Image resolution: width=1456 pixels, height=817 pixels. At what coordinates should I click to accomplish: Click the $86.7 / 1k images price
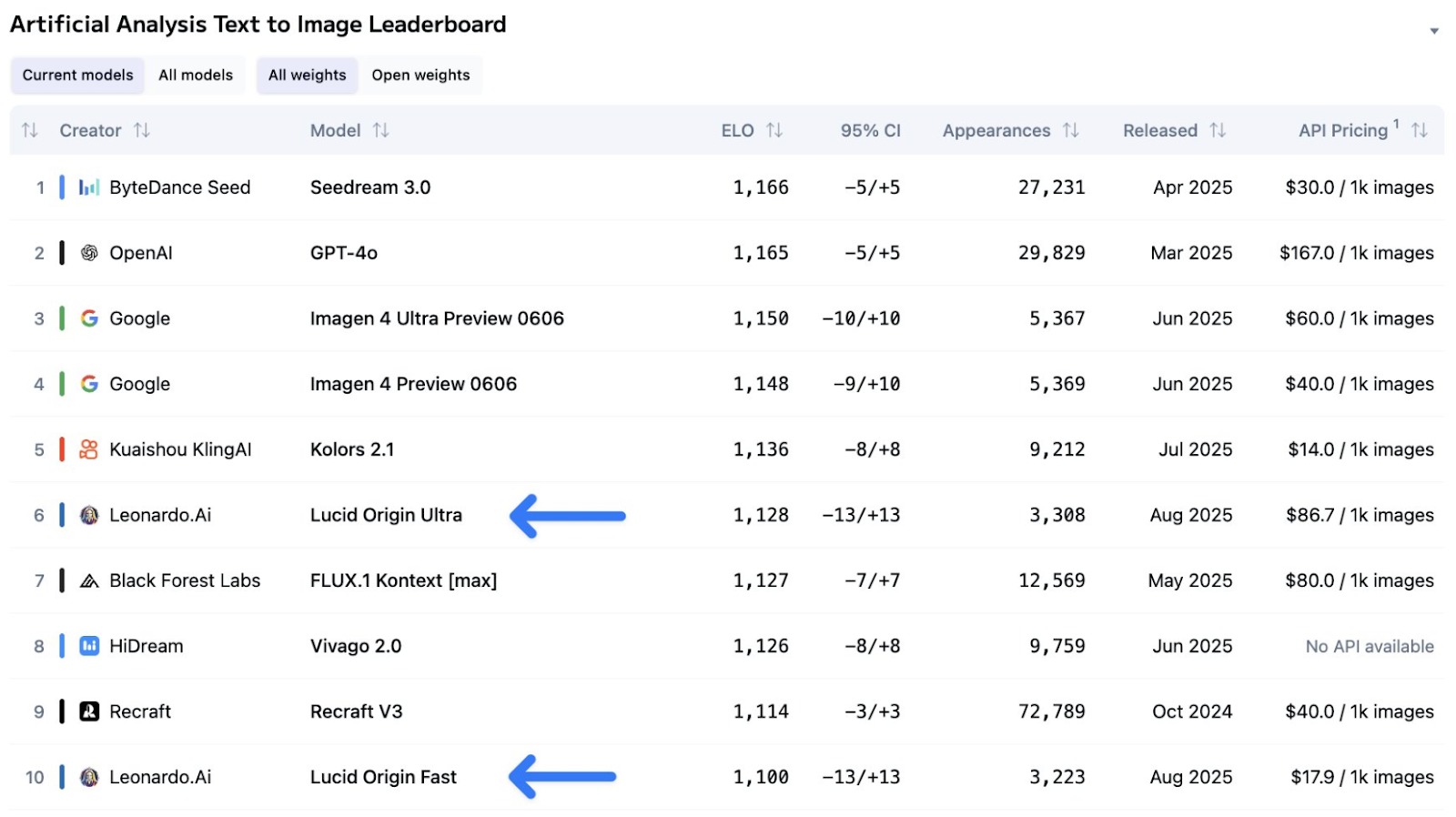[1360, 515]
